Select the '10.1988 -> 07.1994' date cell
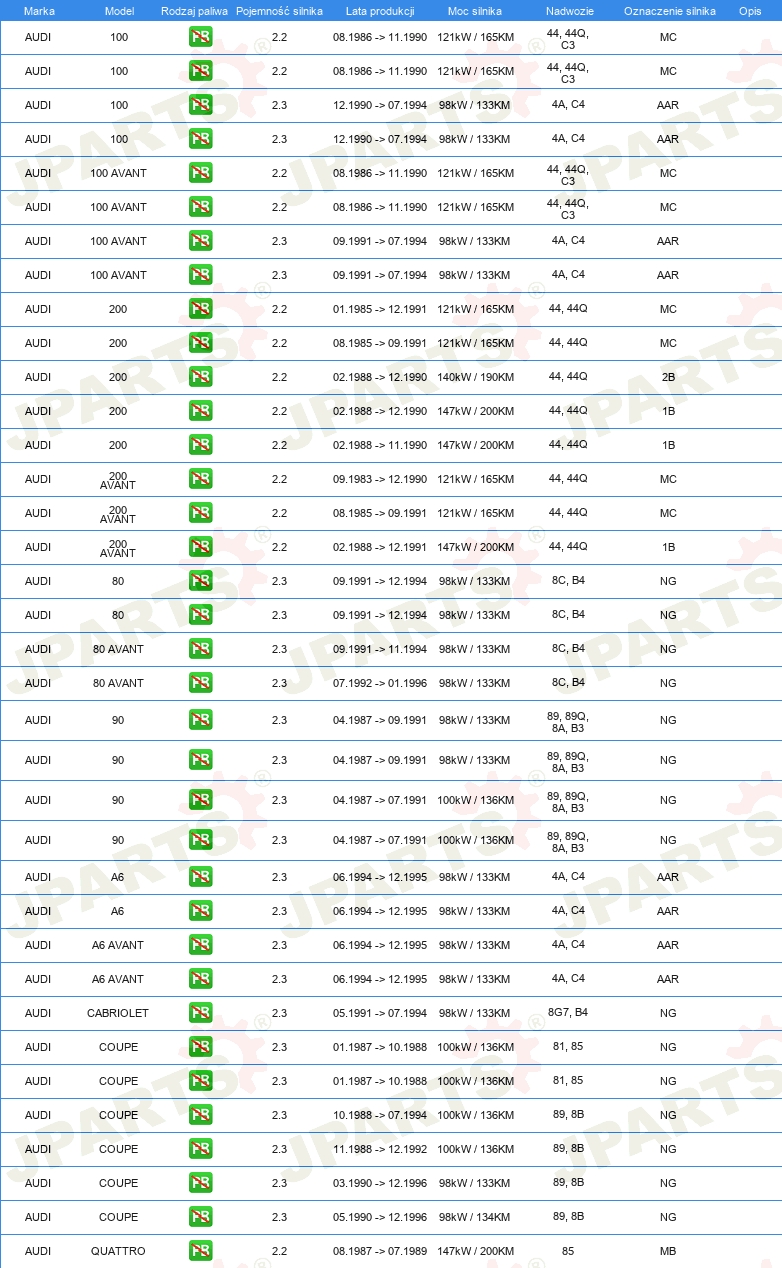This screenshot has height=1268, width=782. click(x=380, y=1115)
